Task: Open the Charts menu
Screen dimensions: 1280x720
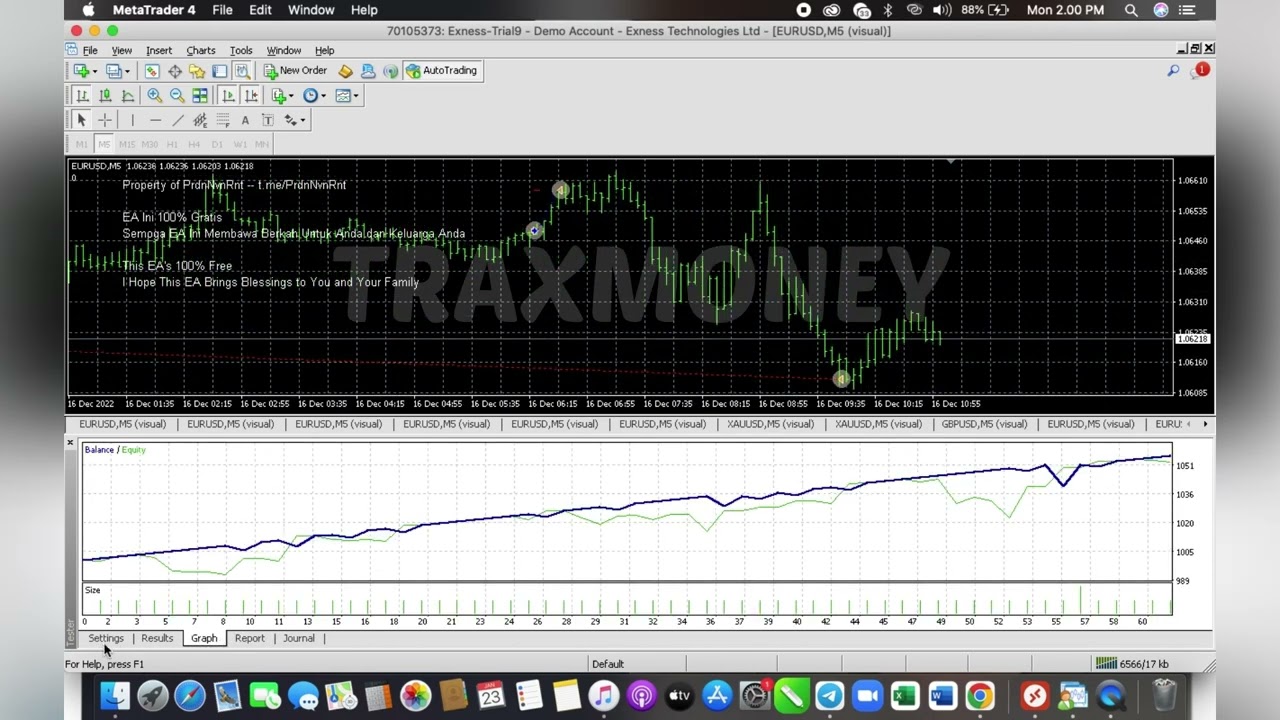Action: (200, 50)
